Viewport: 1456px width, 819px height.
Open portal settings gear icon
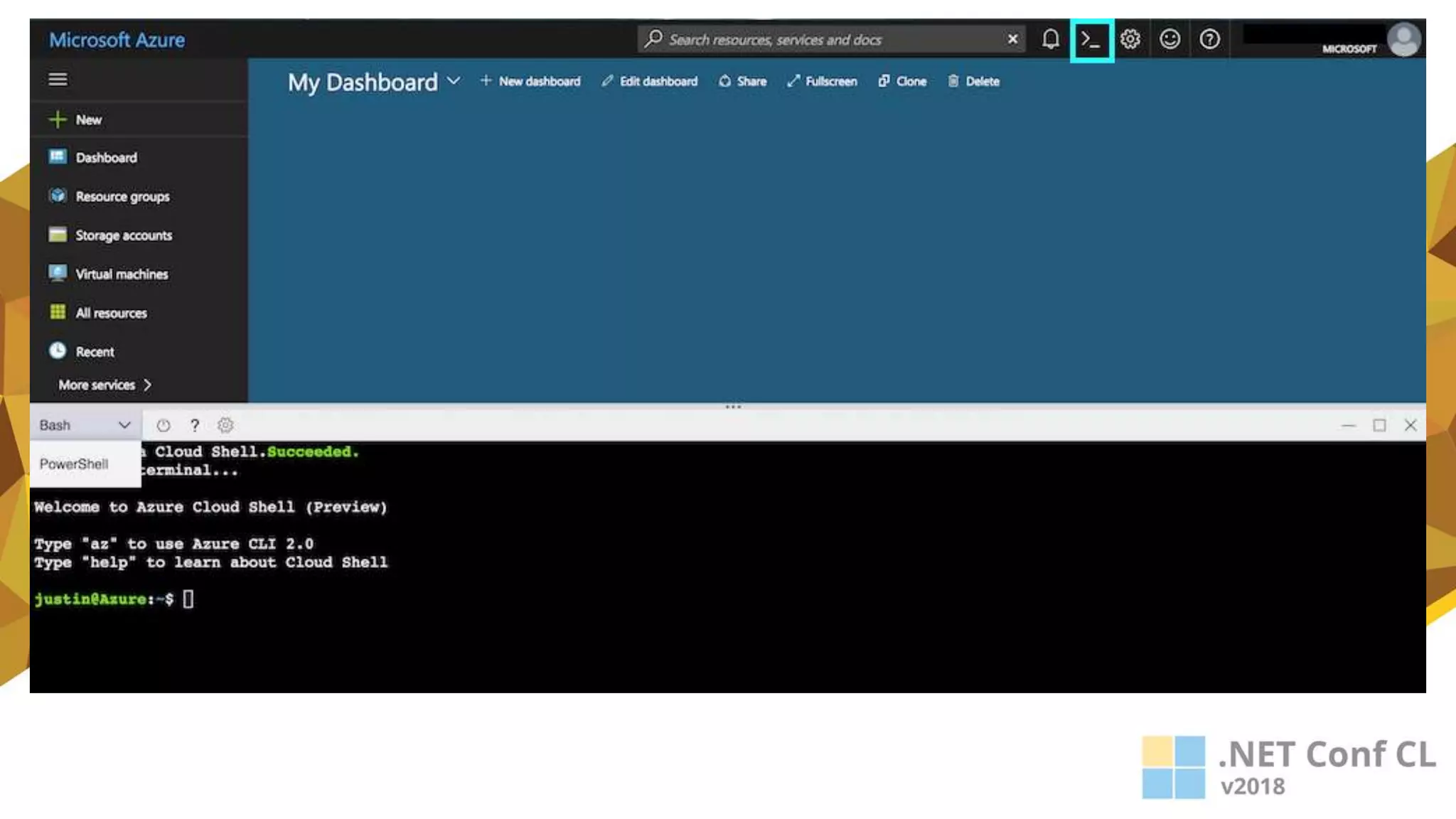(1130, 39)
